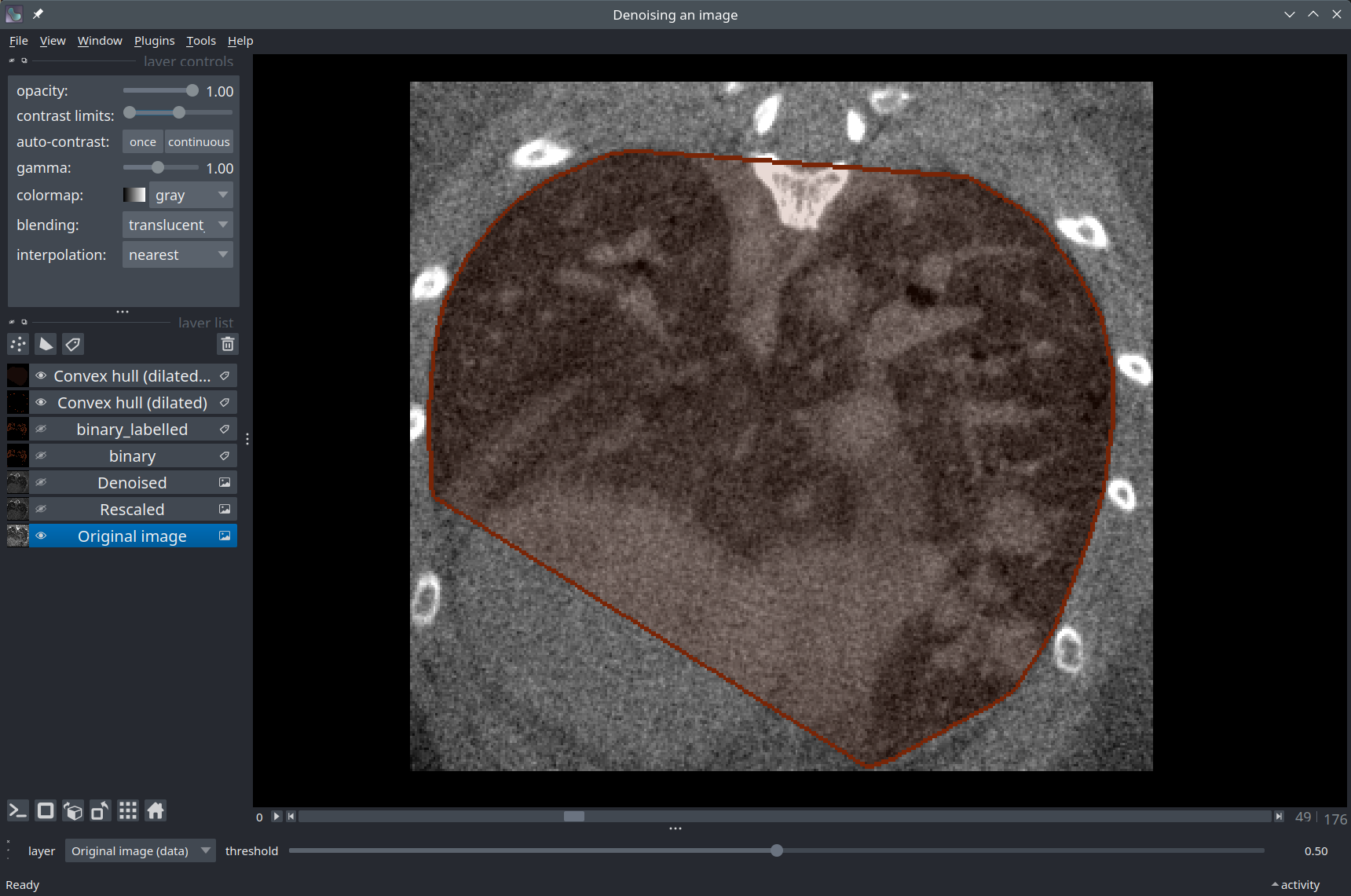Toggle grid mode icon

click(128, 810)
